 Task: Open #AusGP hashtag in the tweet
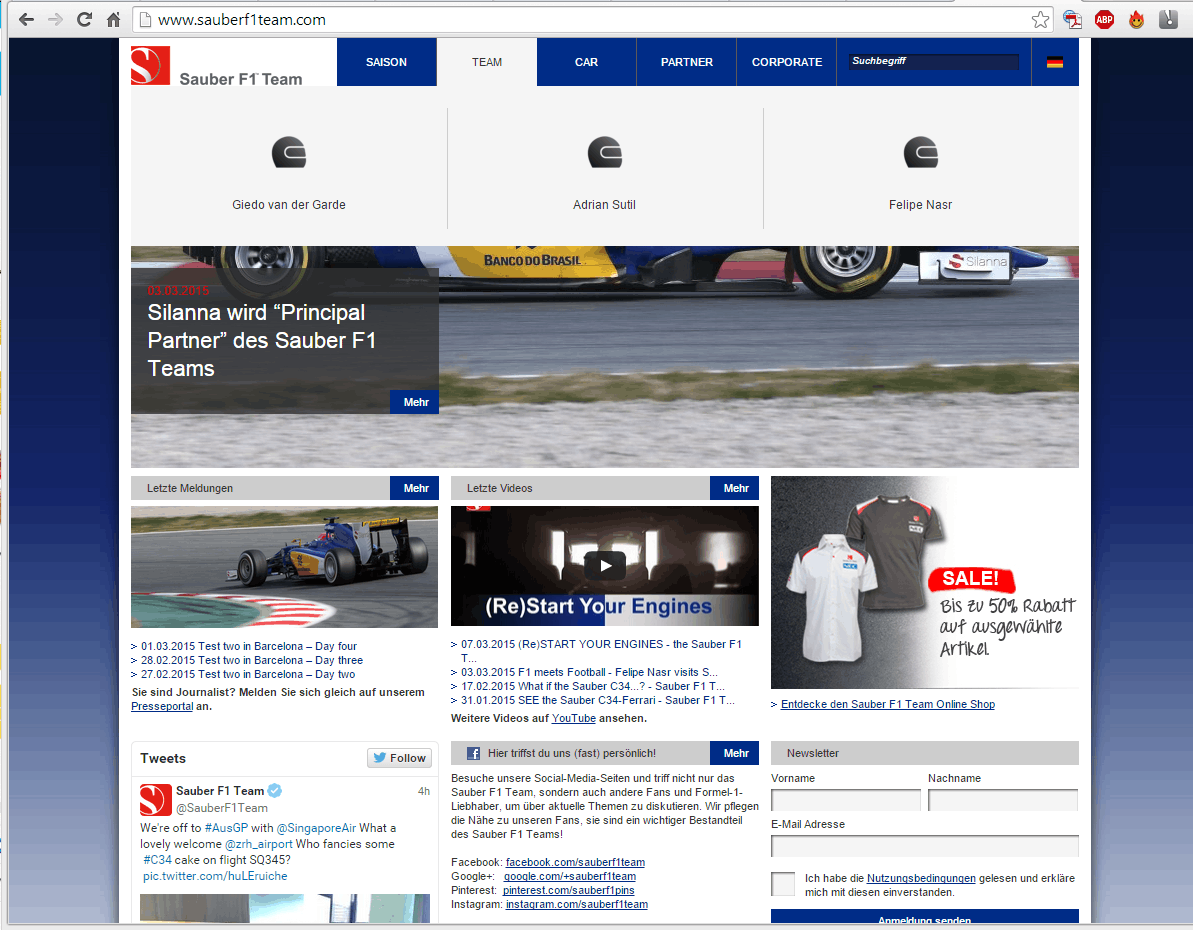226,828
